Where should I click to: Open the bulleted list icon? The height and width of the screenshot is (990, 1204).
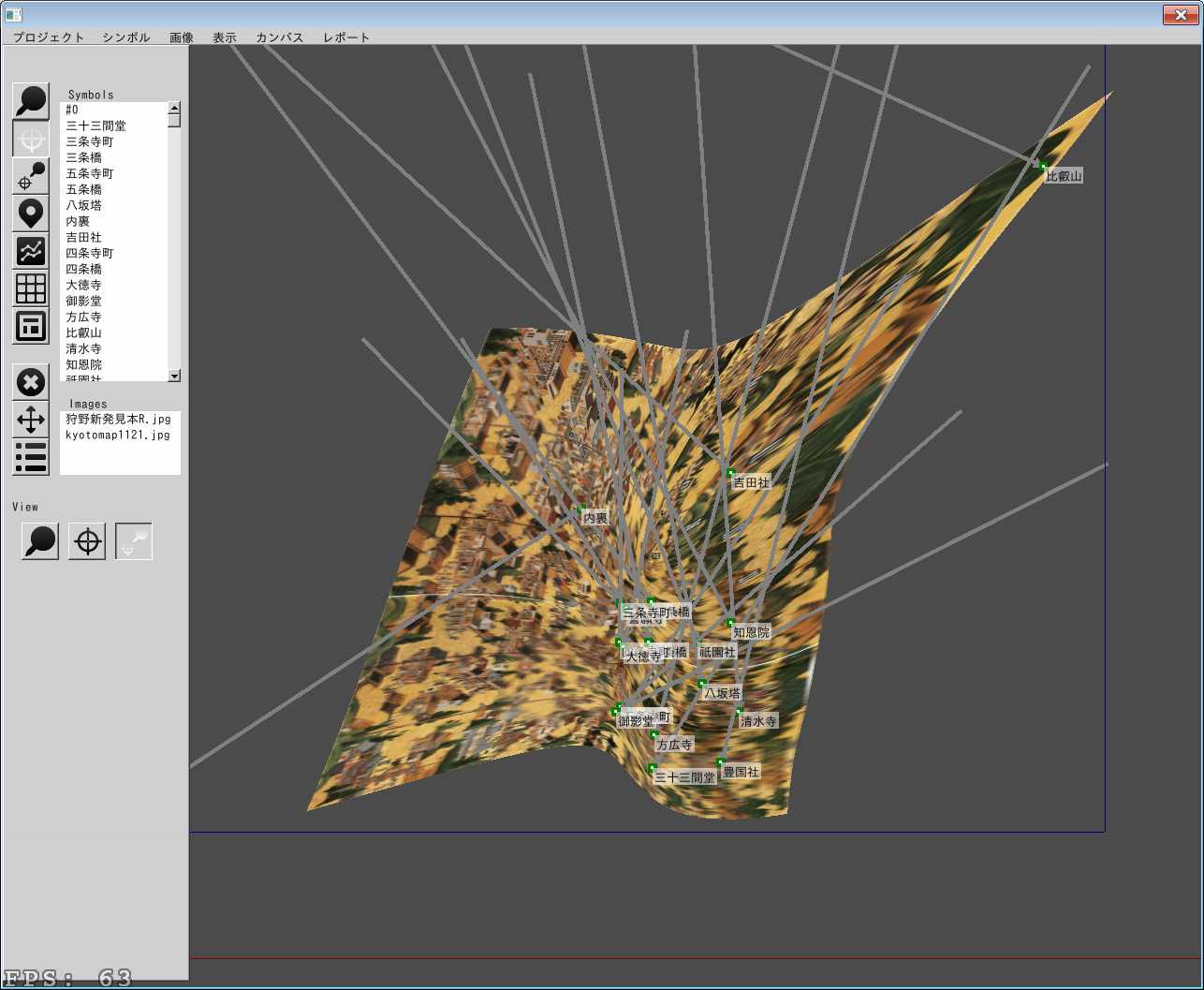tap(31, 457)
